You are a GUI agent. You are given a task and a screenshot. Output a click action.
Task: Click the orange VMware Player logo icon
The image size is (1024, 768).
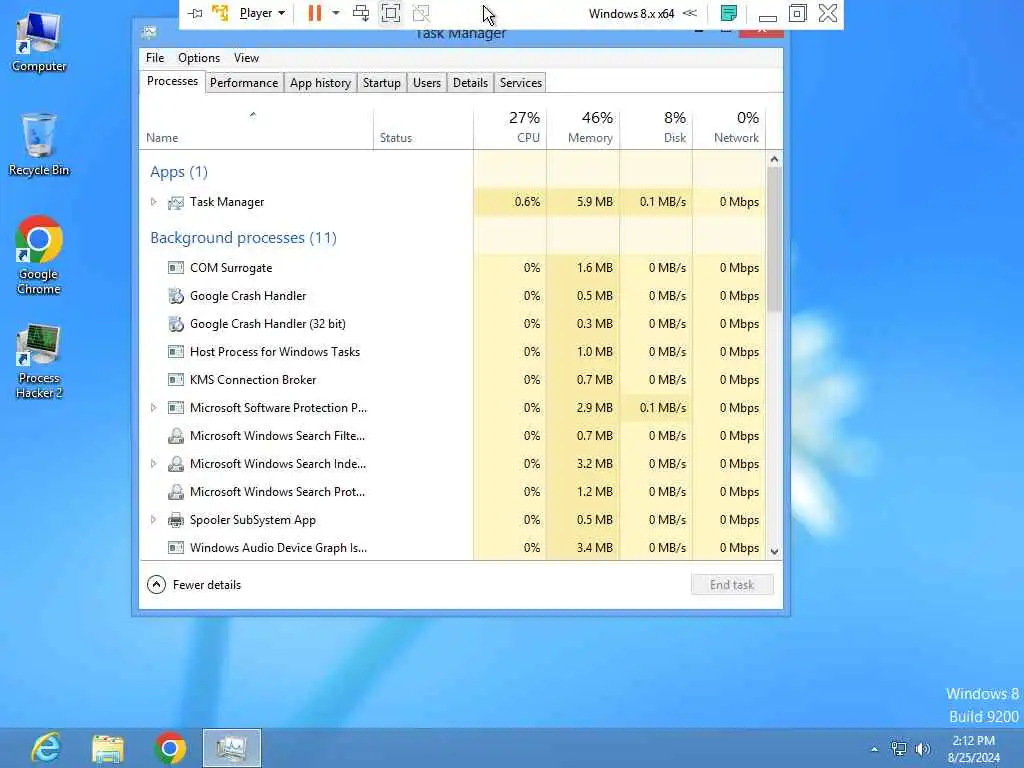[220, 12]
